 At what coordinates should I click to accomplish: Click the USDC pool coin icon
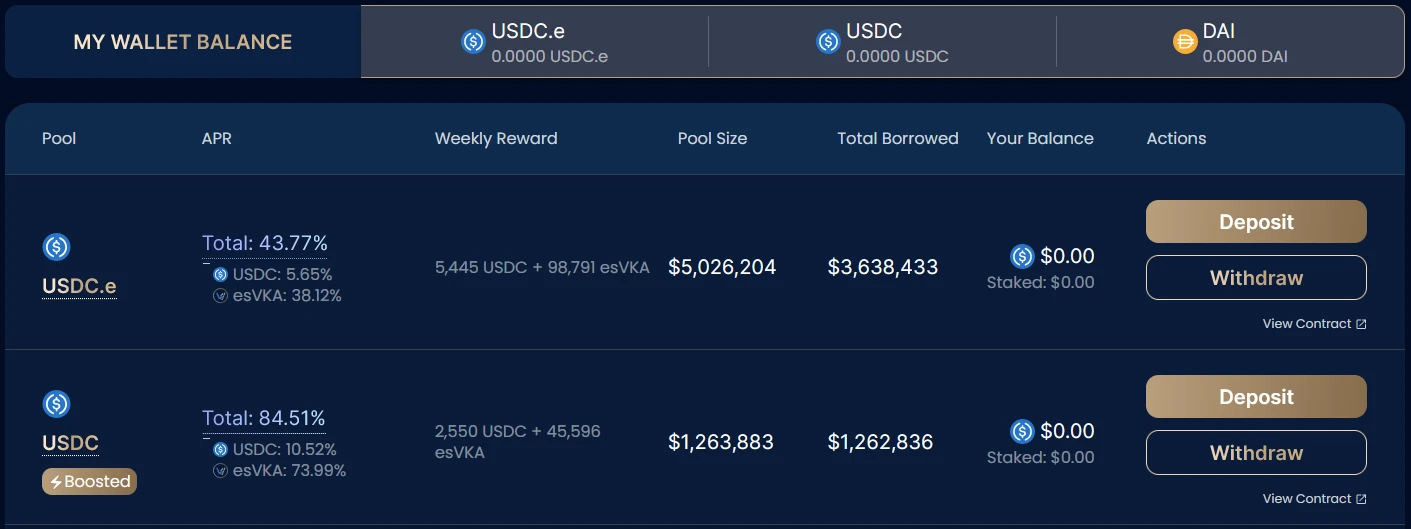click(57, 404)
